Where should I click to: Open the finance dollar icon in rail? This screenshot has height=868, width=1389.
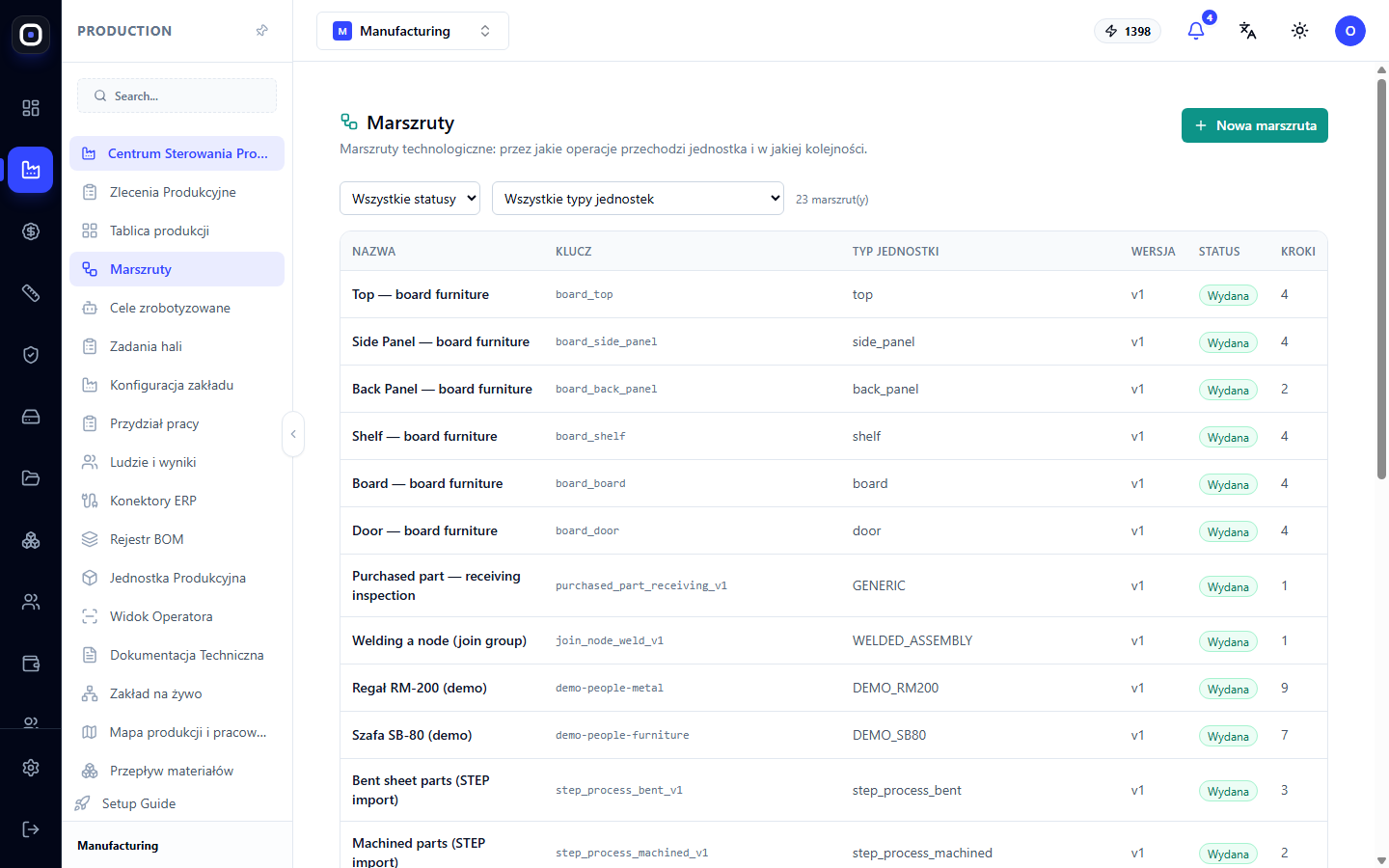tap(31, 231)
